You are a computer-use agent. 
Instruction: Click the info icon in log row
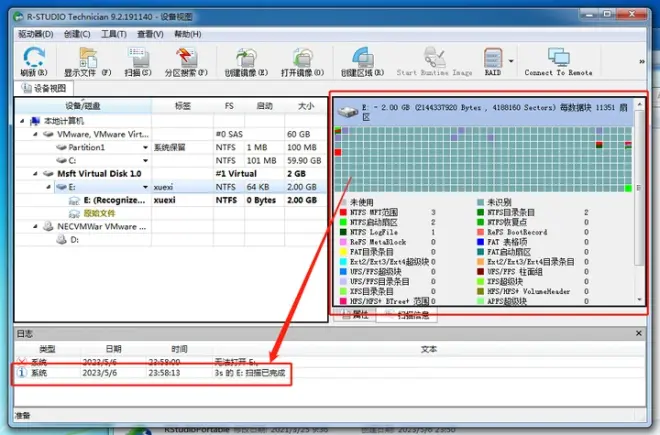21,373
